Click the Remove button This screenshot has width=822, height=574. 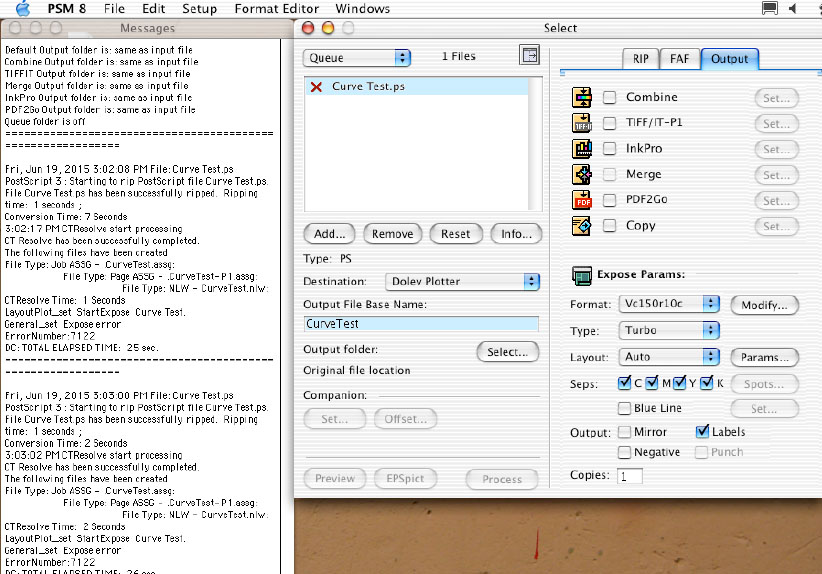point(393,234)
